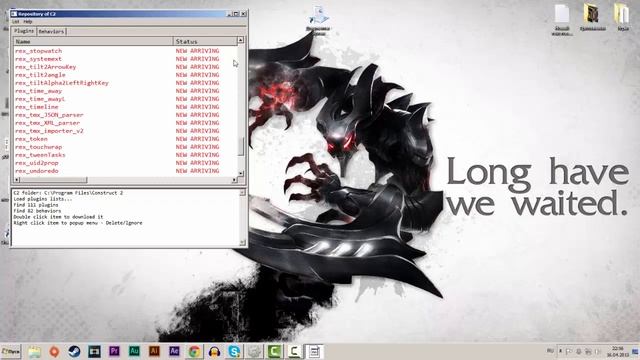
Task: Open Skype from the taskbar
Action: tap(234, 351)
